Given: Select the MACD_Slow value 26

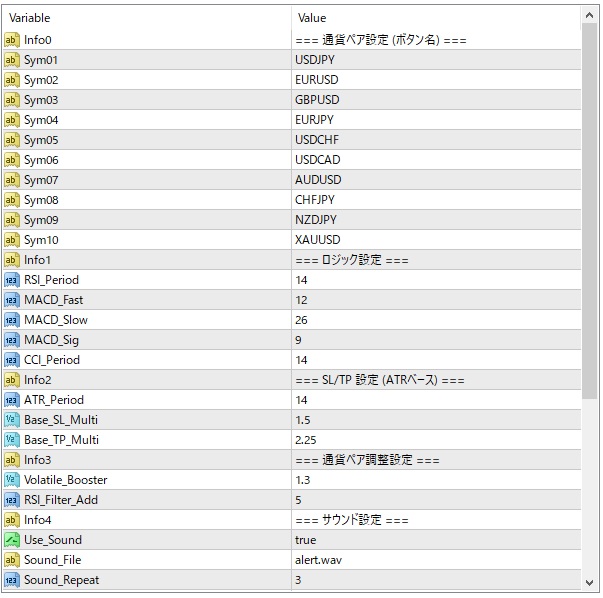Looking at the screenshot, I should click(x=302, y=320).
